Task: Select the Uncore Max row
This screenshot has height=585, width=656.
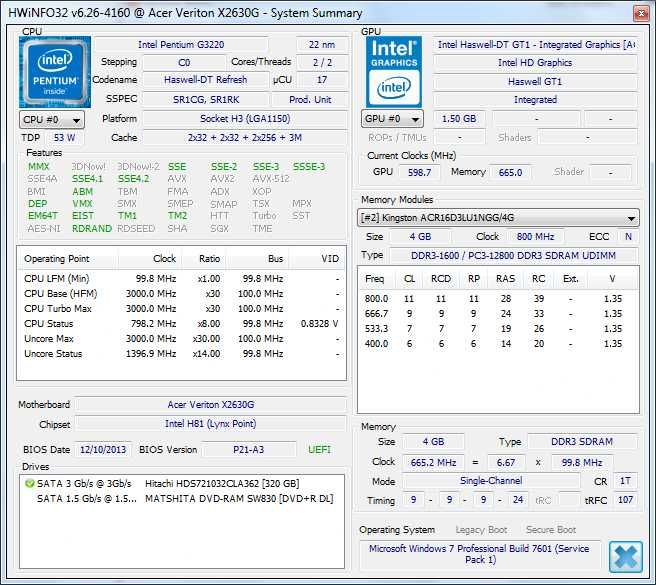Action: click(x=181, y=339)
